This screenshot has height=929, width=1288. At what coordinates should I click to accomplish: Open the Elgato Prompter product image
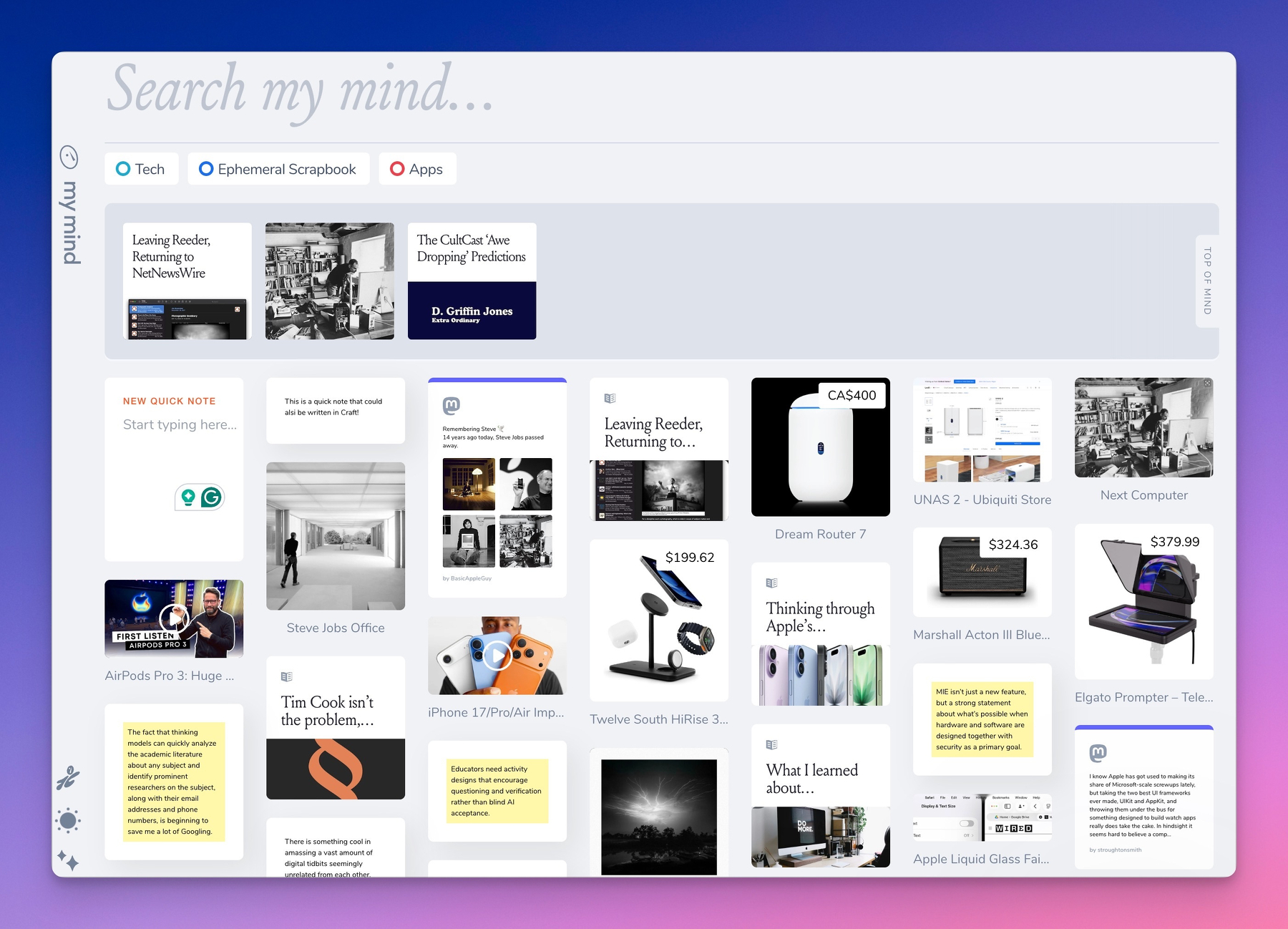1144,602
